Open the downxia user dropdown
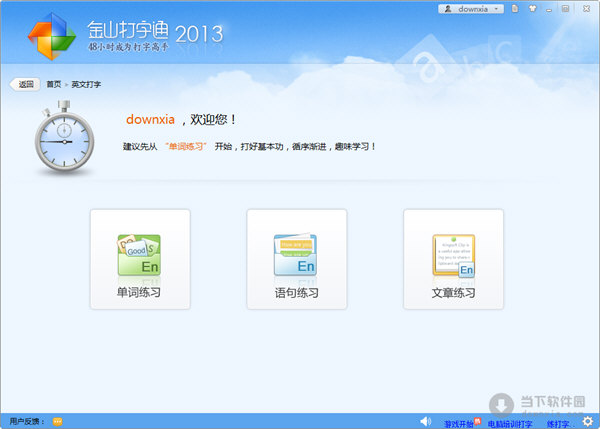Screen dimensions: 600x429 (x=471, y=9)
